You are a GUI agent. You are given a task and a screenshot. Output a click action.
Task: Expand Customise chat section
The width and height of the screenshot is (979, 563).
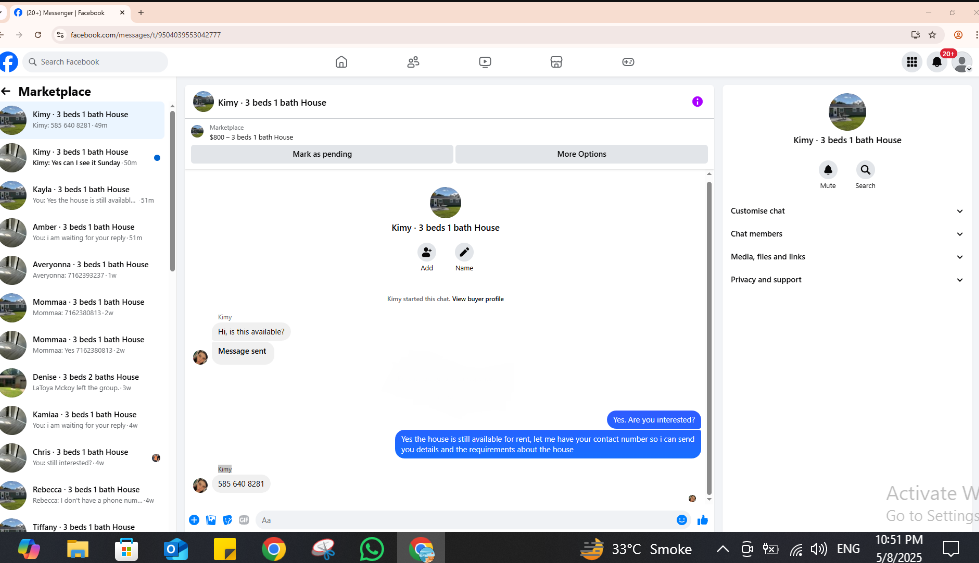click(847, 211)
